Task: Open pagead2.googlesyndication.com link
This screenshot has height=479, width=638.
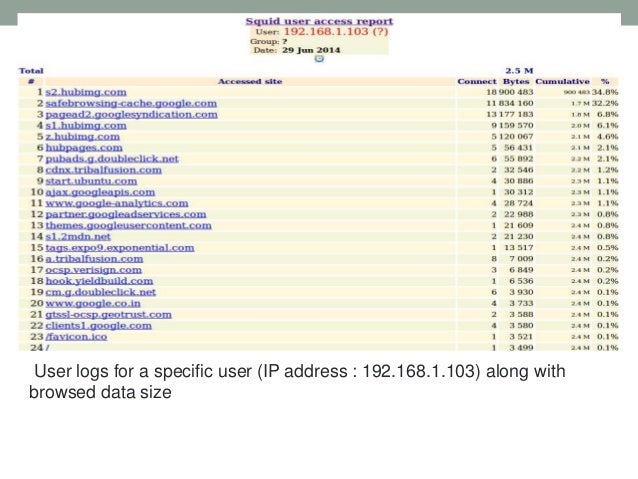Action: click(131, 115)
